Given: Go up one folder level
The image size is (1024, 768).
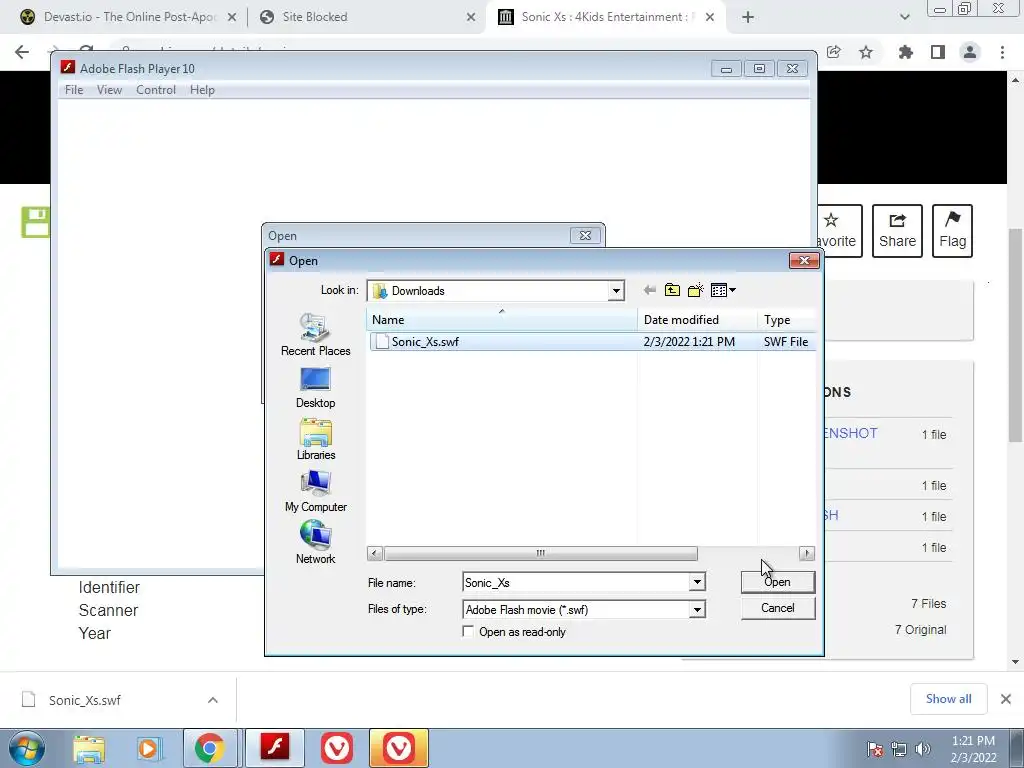Looking at the screenshot, I should click(x=672, y=290).
